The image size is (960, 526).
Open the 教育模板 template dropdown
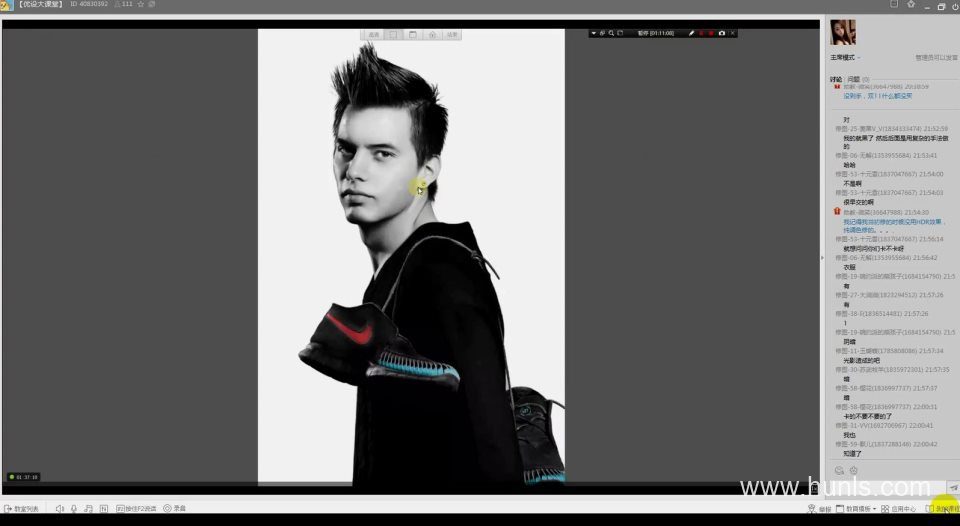click(856, 509)
